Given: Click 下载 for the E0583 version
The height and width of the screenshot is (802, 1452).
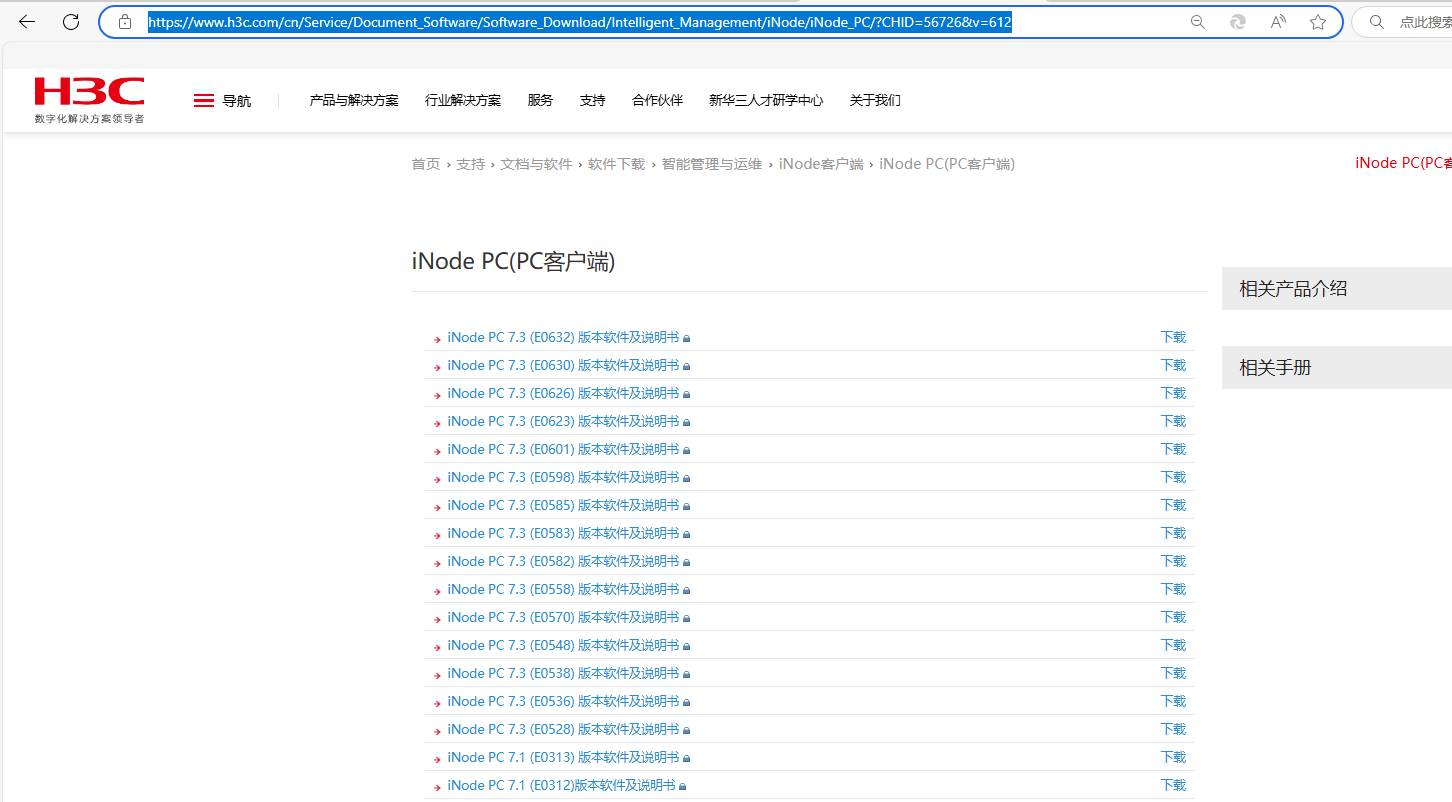Looking at the screenshot, I should (1173, 534).
